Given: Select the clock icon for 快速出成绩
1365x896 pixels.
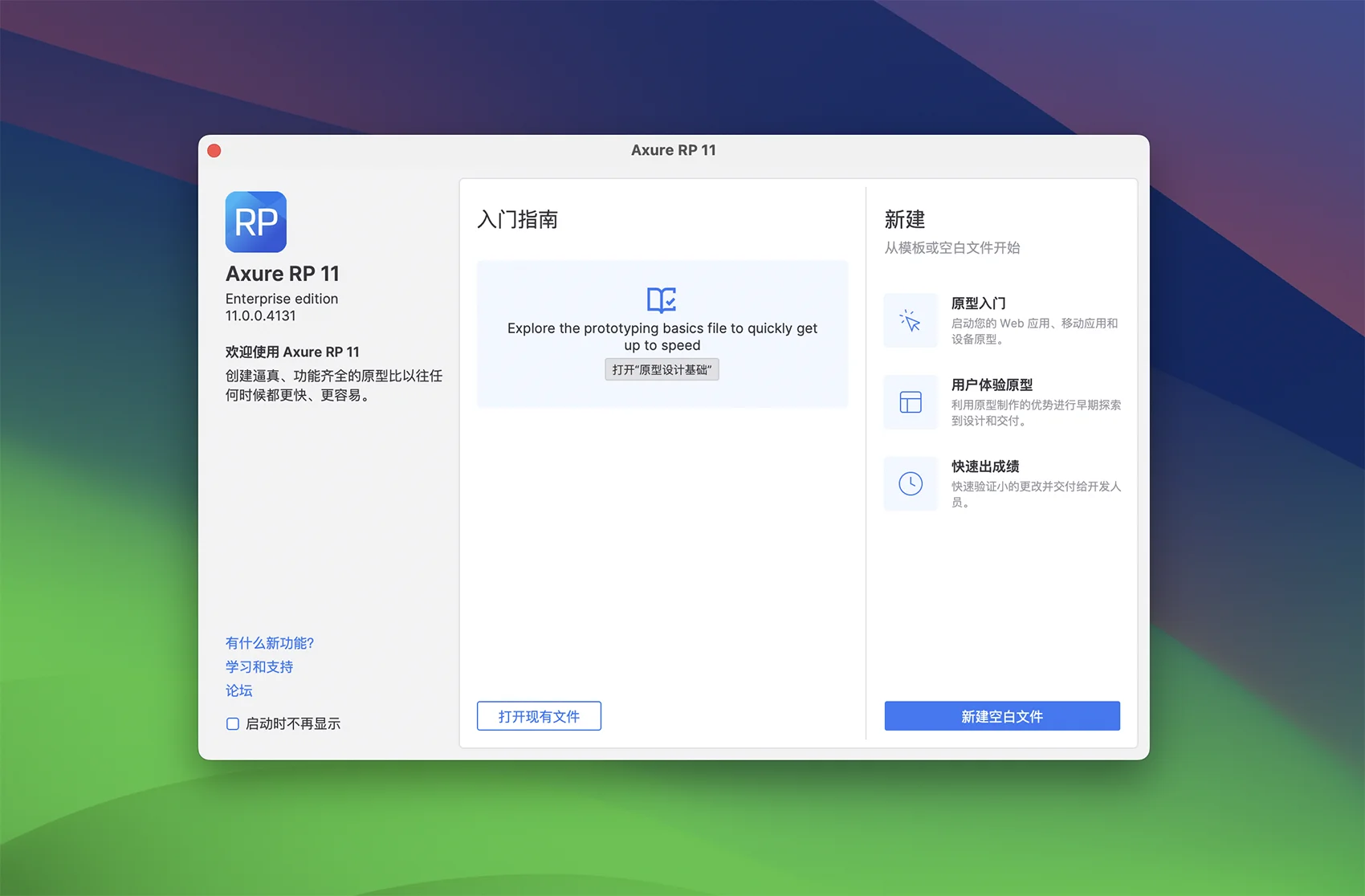Looking at the screenshot, I should pyautogui.click(x=910, y=483).
